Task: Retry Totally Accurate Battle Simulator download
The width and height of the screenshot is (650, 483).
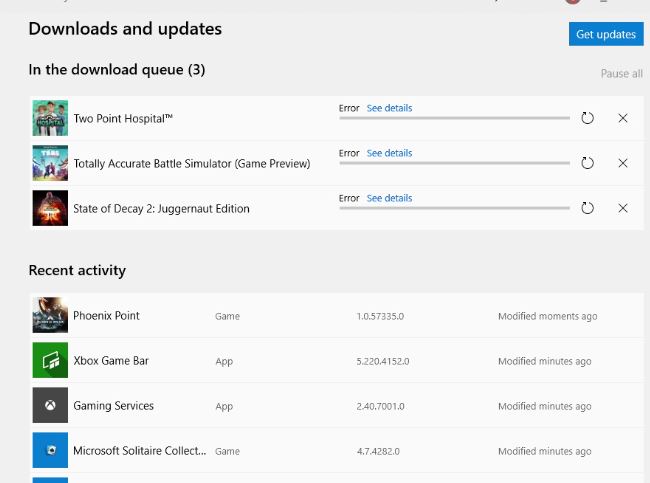Action: coord(587,163)
